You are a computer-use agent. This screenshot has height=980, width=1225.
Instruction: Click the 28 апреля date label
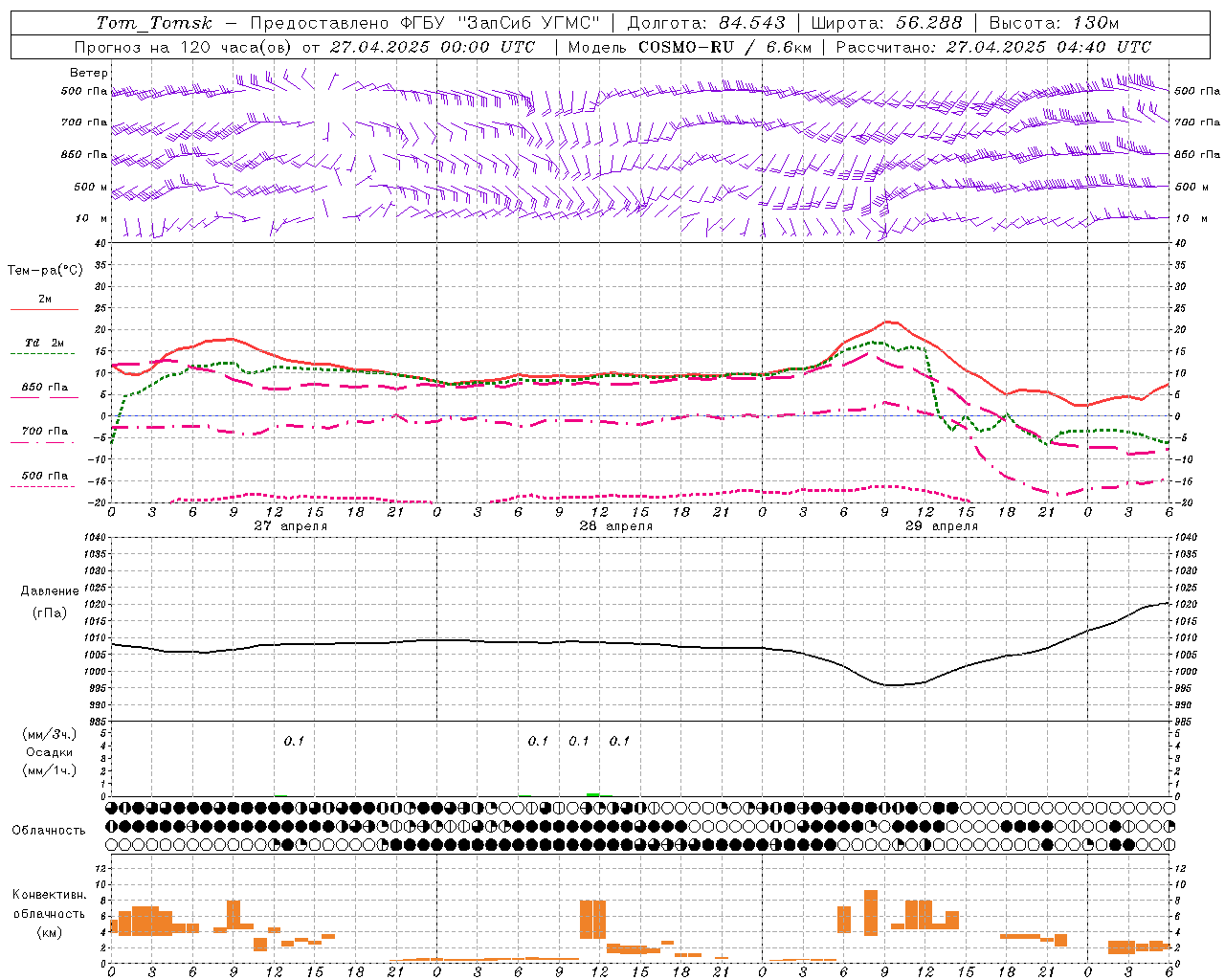pyautogui.click(x=616, y=526)
